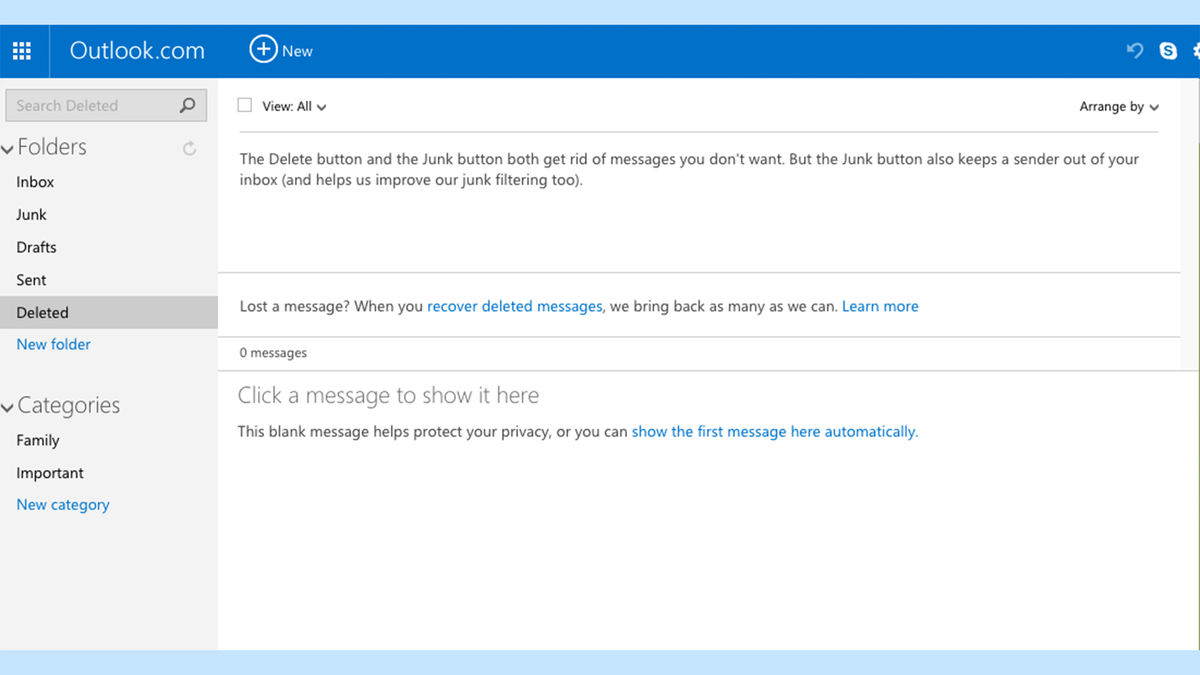1200x675 pixels.
Task: Collapse the Categories section
Action: 8,406
